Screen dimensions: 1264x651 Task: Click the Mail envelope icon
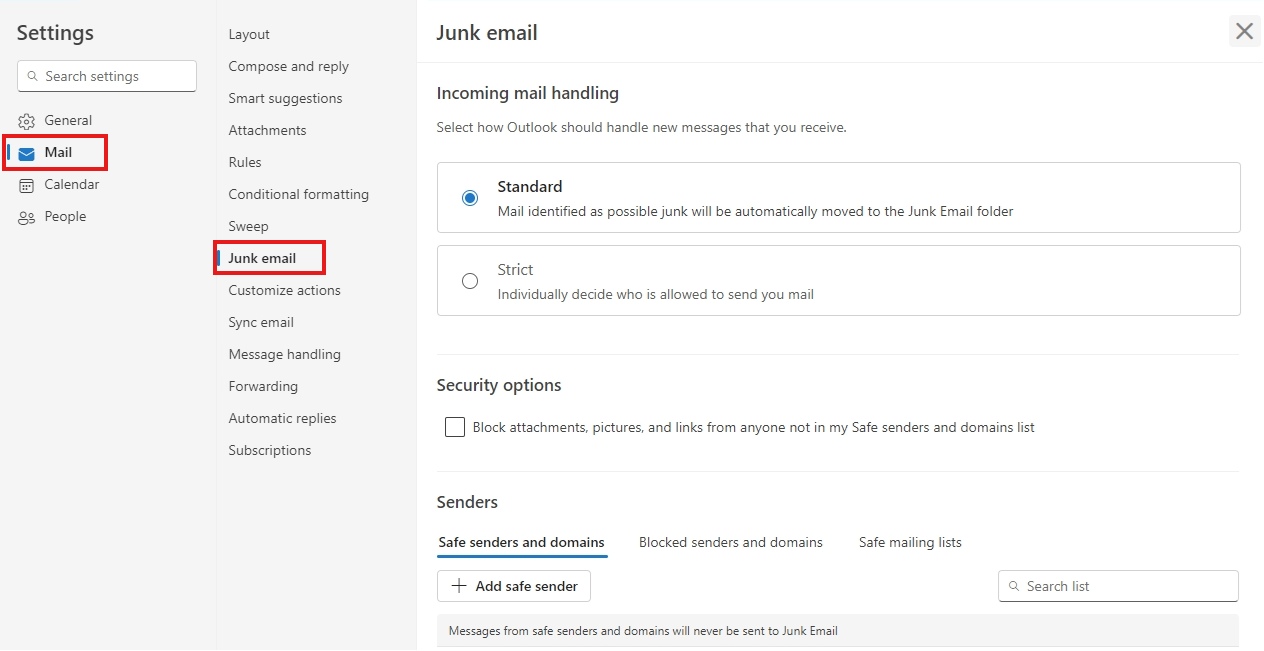tap(27, 153)
